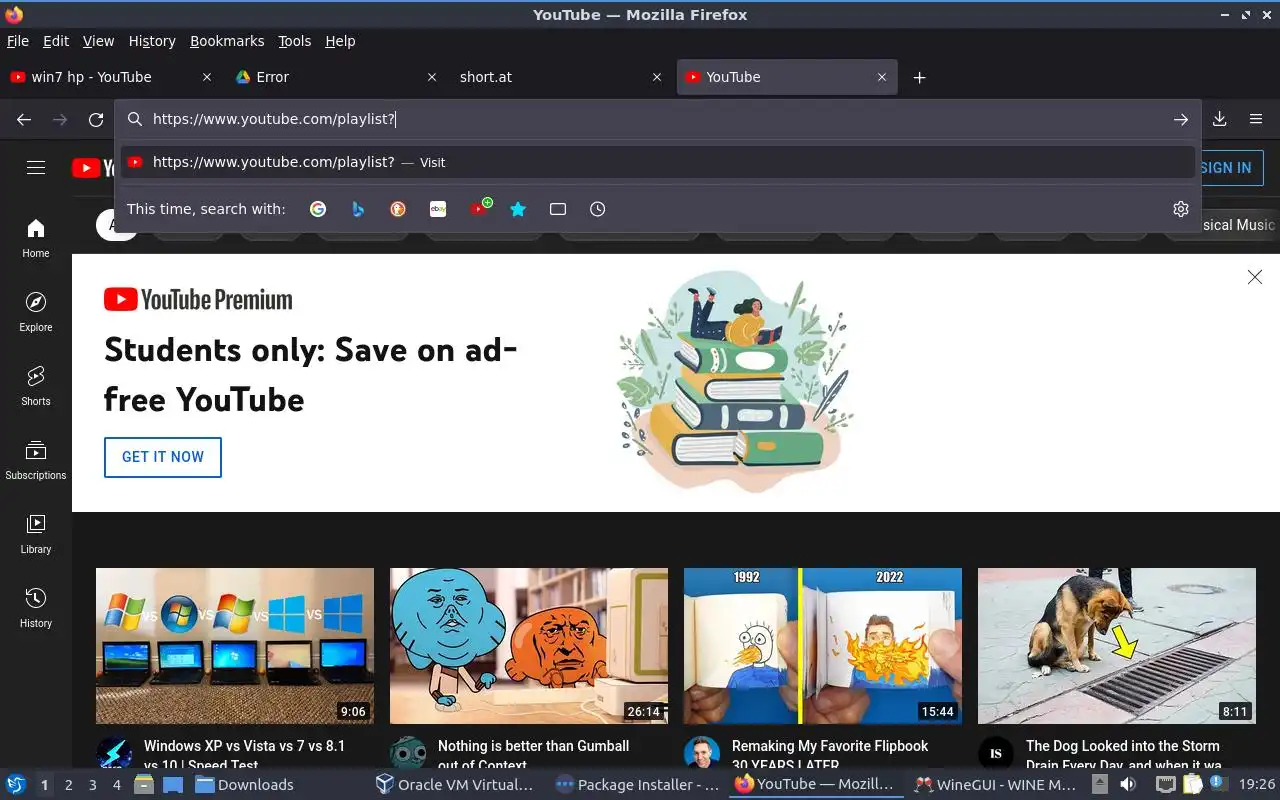The width and height of the screenshot is (1280, 800).
Task: Open the Flipbook 1992 vs 2022 thumbnail
Action: click(x=823, y=646)
